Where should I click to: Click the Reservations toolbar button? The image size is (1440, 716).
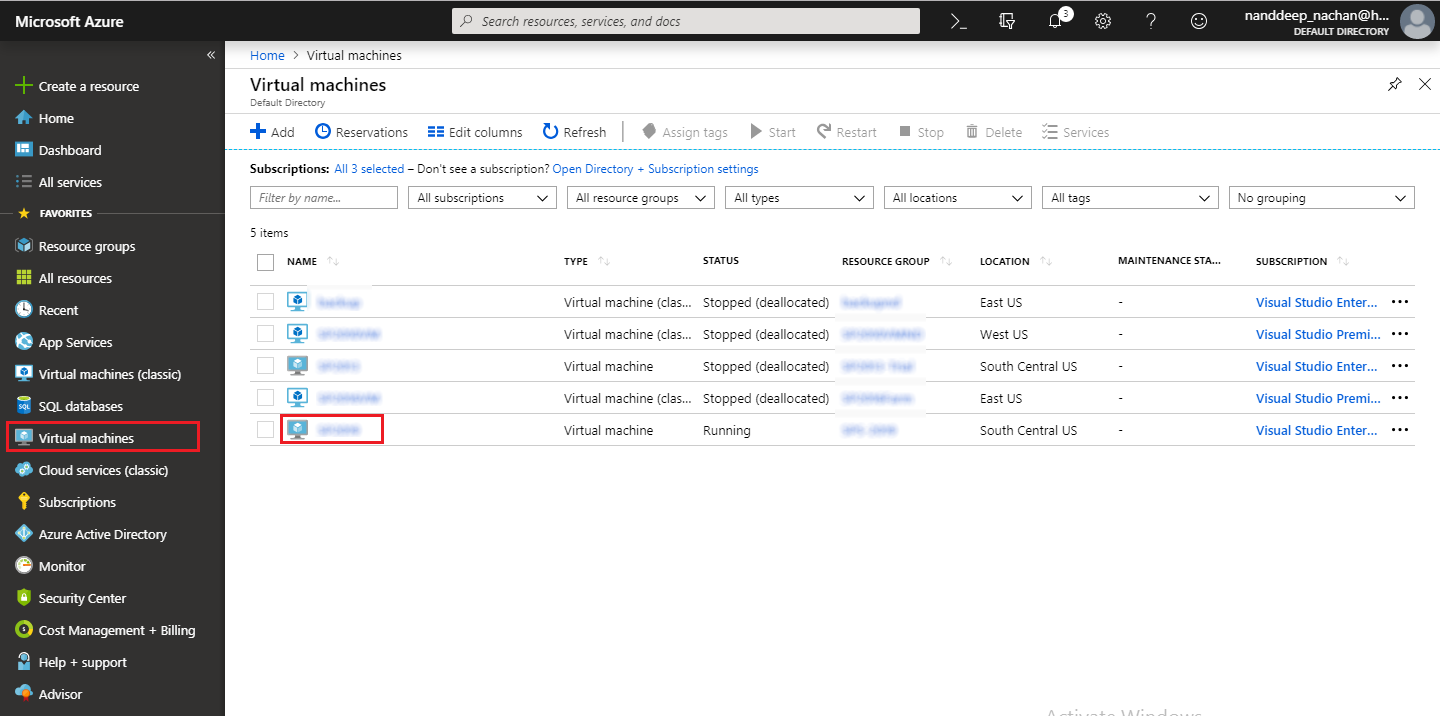(x=361, y=132)
